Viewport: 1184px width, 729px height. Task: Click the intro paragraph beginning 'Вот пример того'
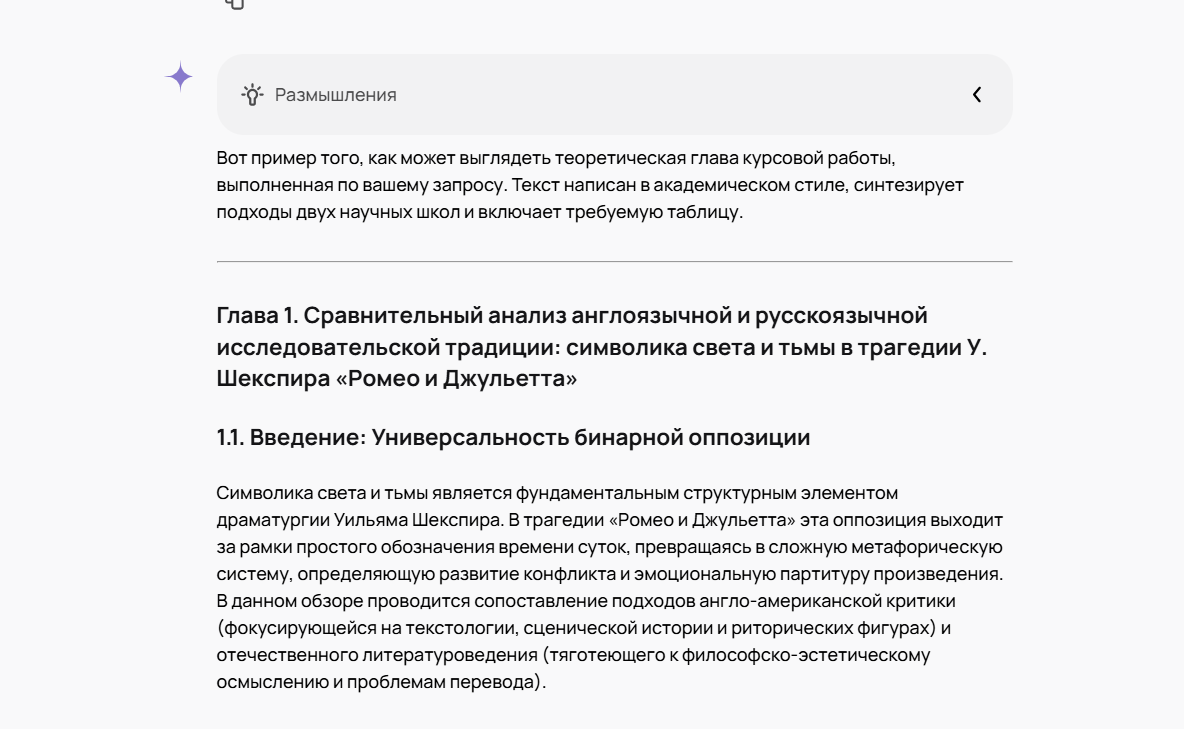click(590, 184)
